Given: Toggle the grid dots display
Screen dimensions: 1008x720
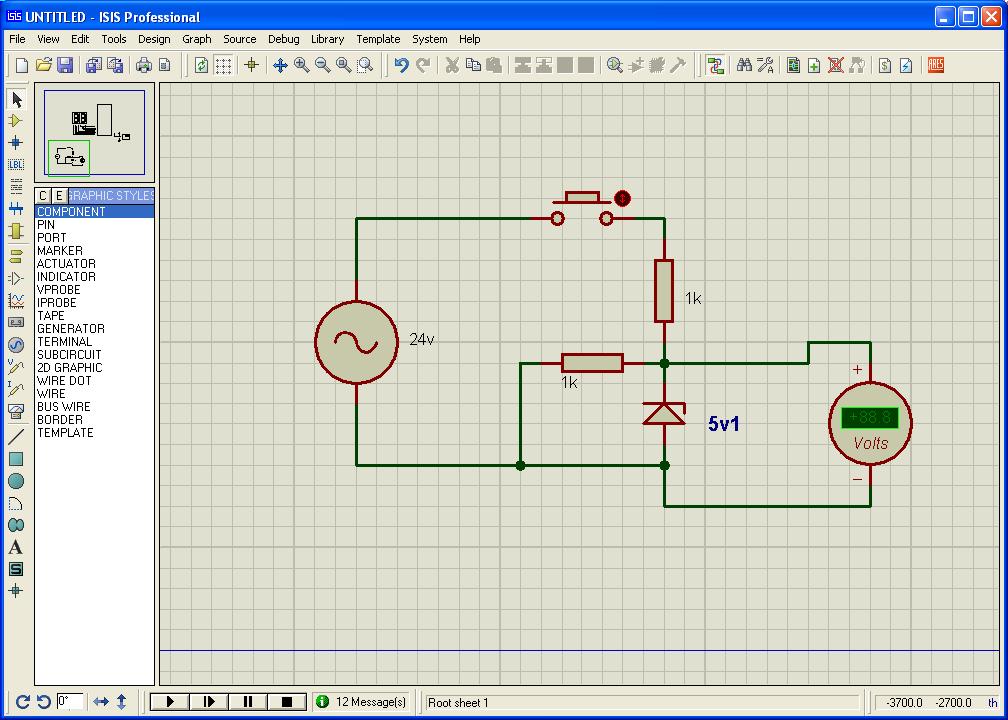Looking at the screenshot, I should point(224,65).
